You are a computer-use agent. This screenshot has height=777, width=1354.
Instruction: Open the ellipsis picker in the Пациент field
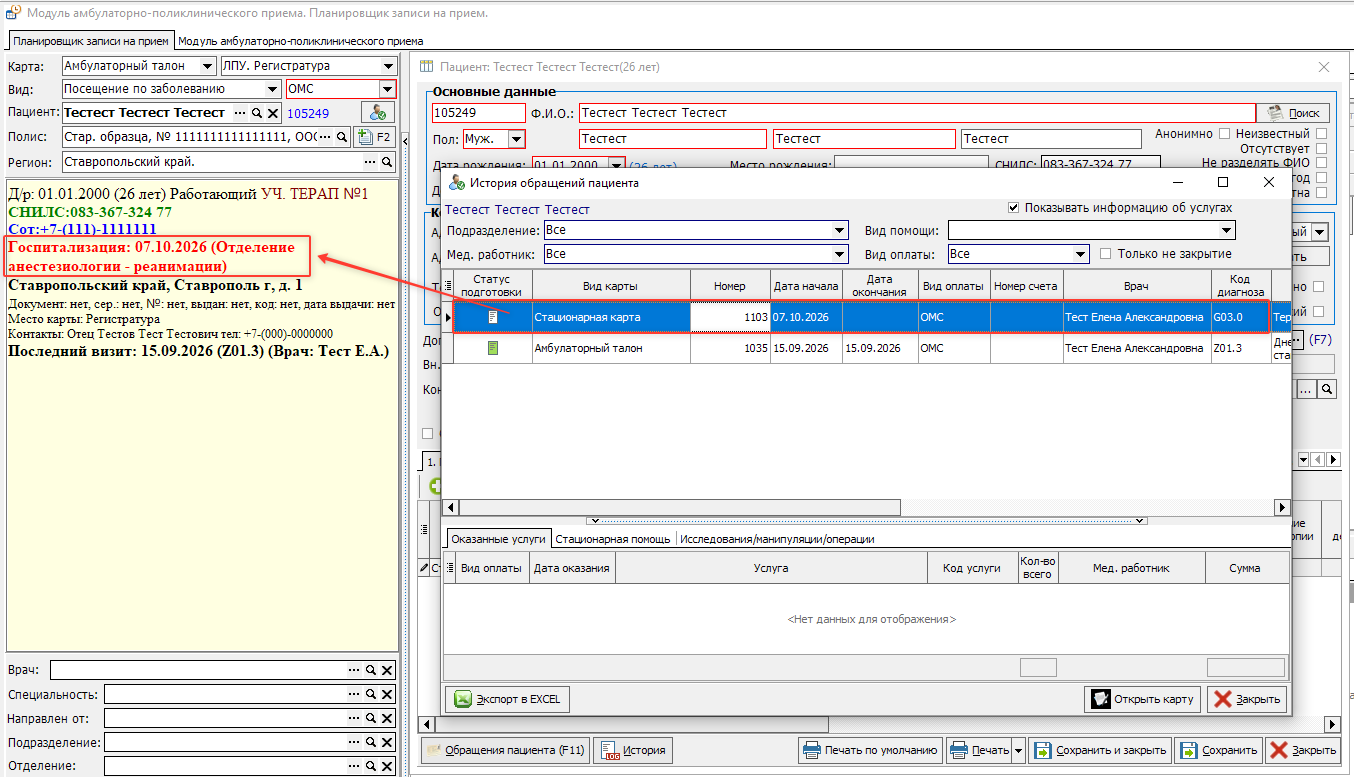(241, 113)
